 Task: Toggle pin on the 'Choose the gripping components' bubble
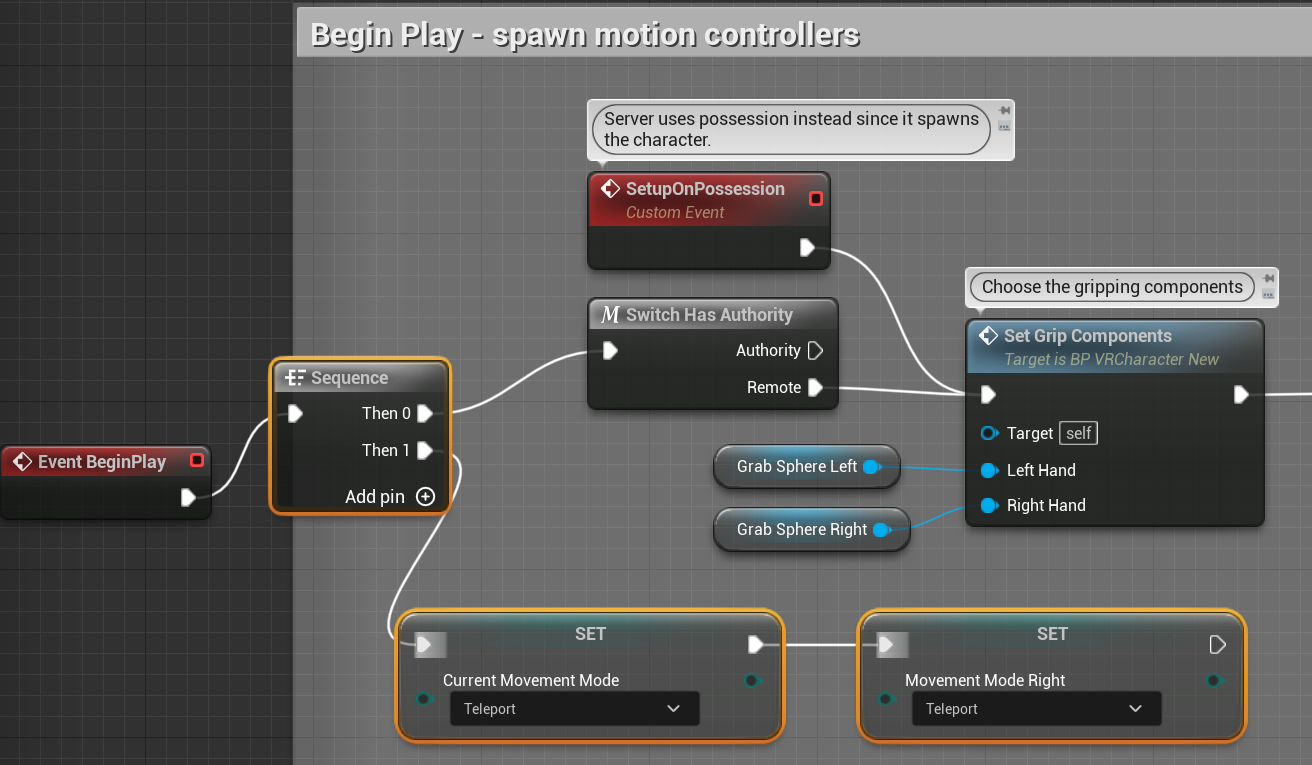[x=1268, y=278]
